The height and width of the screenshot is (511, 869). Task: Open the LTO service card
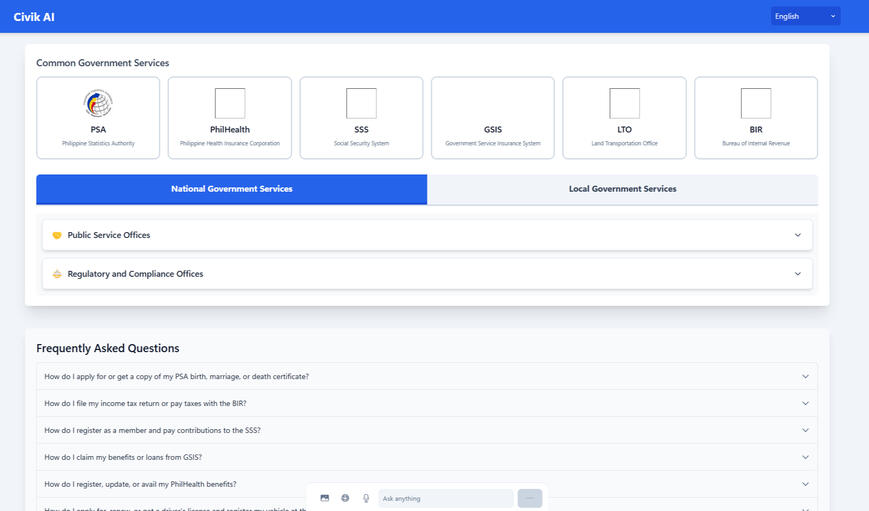624,118
